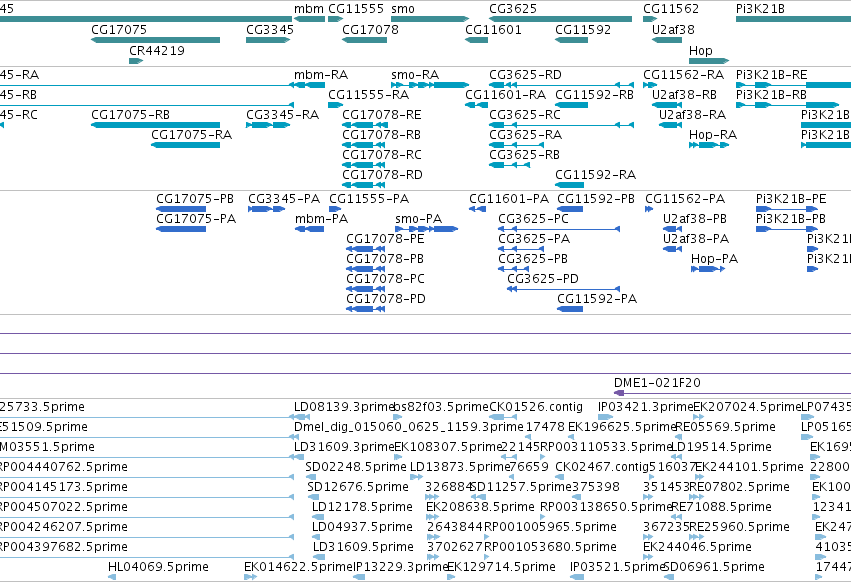Image resolution: width=851 pixels, height=582 pixels.
Task: Click the 'EK208638.5prime' EST label
Action: coord(480,507)
